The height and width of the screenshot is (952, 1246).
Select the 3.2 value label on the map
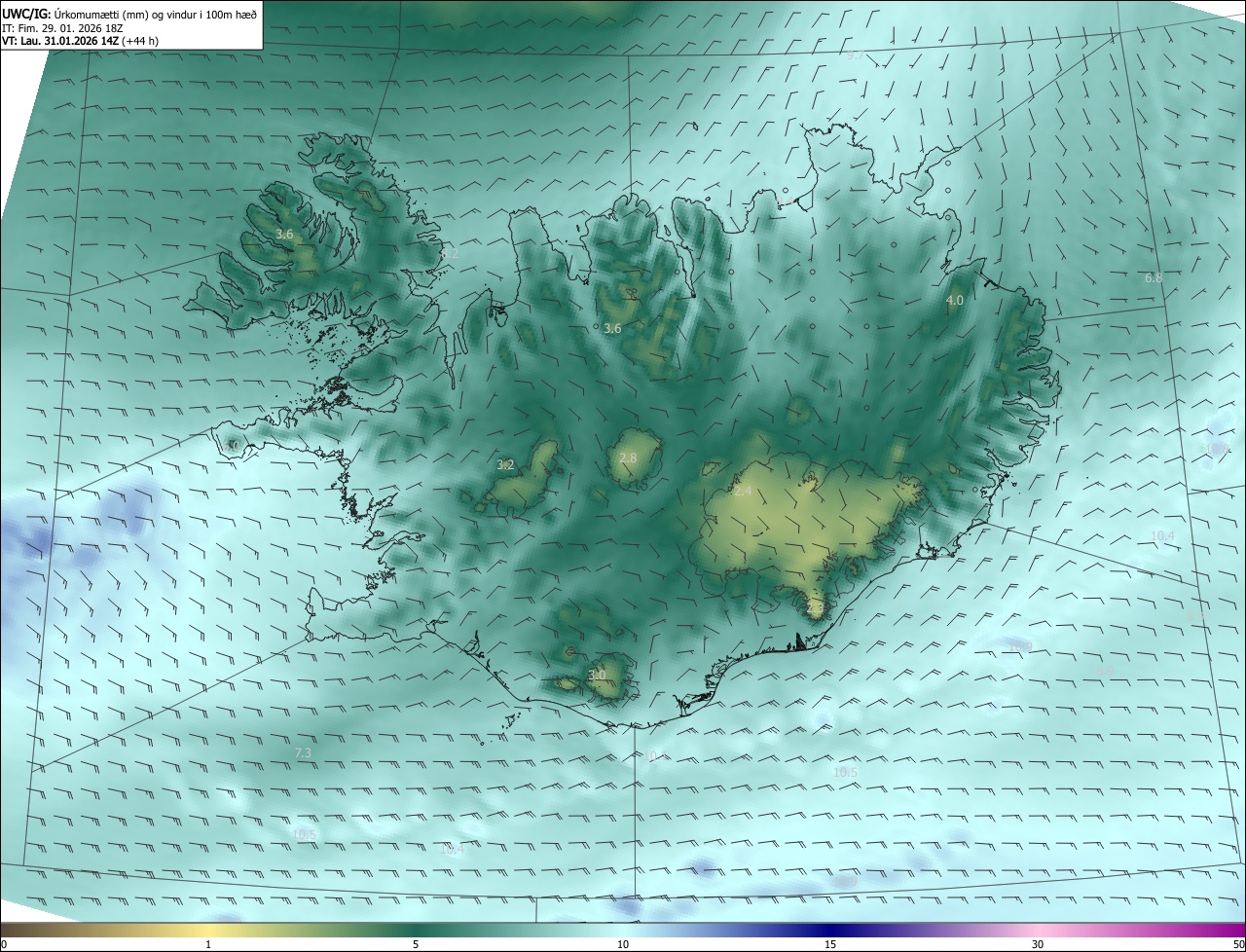(x=505, y=465)
